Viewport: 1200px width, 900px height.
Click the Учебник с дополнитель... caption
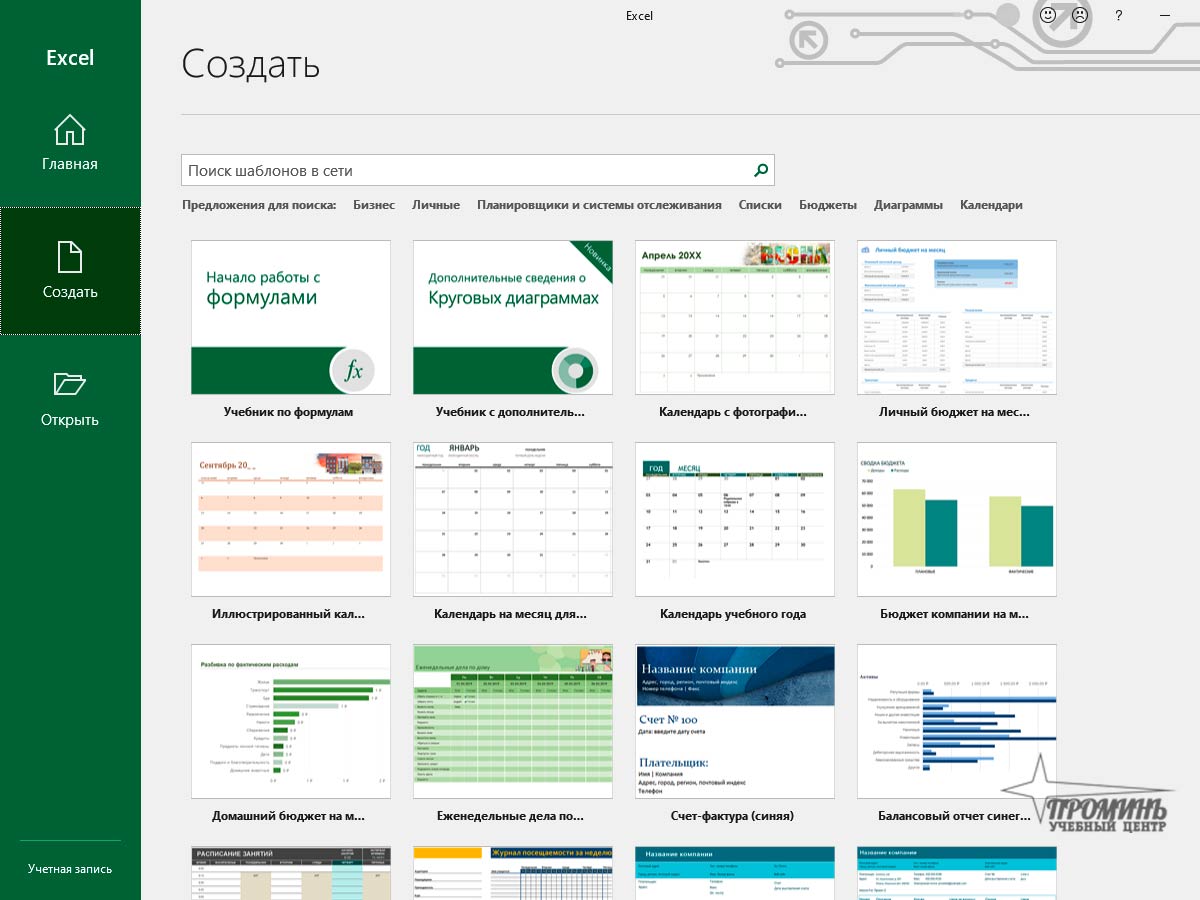click(510, 412)
